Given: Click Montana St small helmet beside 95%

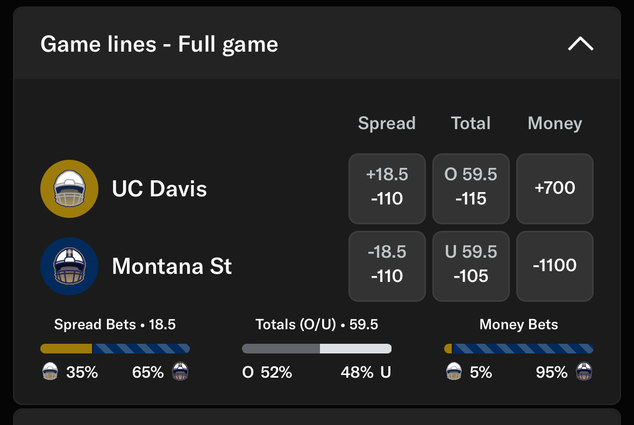Looking at the screenshot, I should [x=583, y=372].
